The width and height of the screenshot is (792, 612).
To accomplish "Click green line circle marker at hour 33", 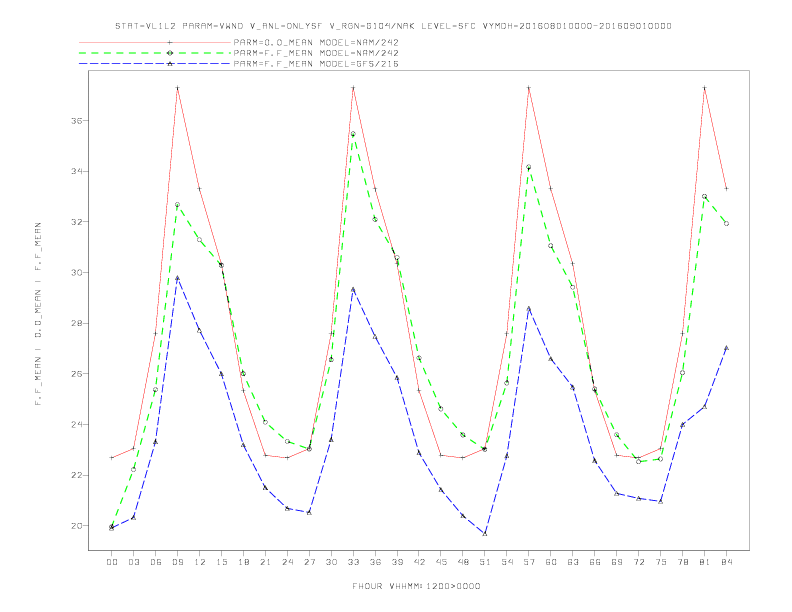I will pos(353,134).
